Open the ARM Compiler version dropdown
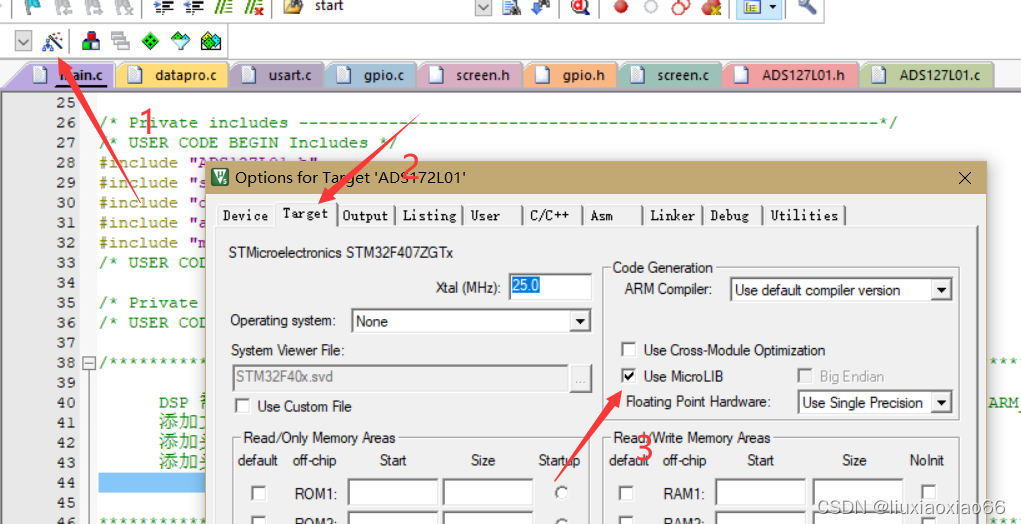 [x=940, y=290]
